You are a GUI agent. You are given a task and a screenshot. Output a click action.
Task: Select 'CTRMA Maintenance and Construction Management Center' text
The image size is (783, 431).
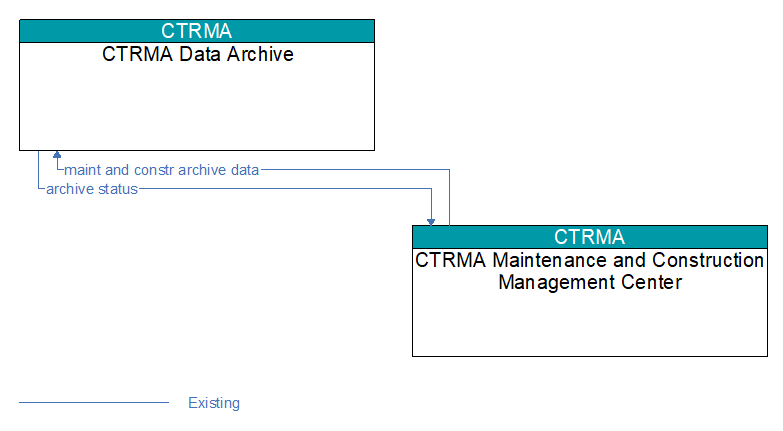[x=590, y=271]
